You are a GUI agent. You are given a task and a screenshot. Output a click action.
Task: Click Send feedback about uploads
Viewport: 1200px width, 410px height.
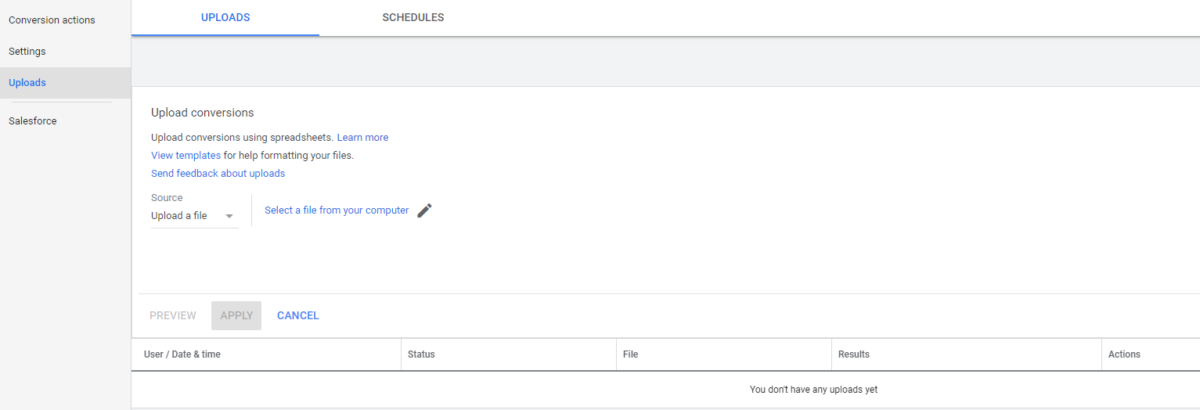tap(218, 173)
